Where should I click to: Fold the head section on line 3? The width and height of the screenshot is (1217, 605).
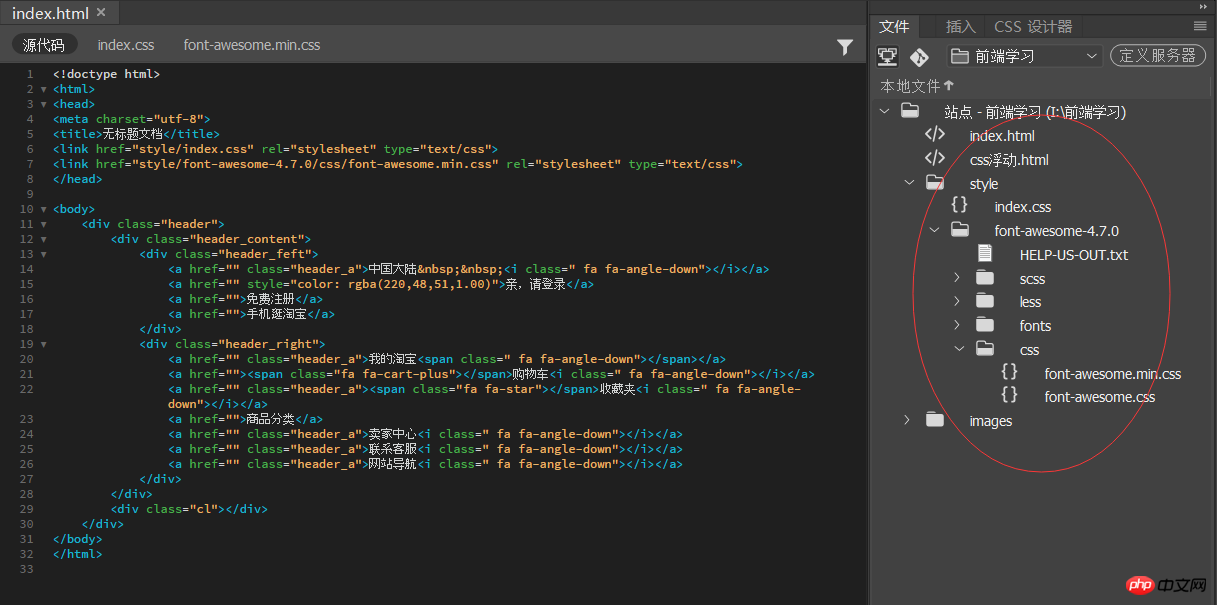(43, 104)
